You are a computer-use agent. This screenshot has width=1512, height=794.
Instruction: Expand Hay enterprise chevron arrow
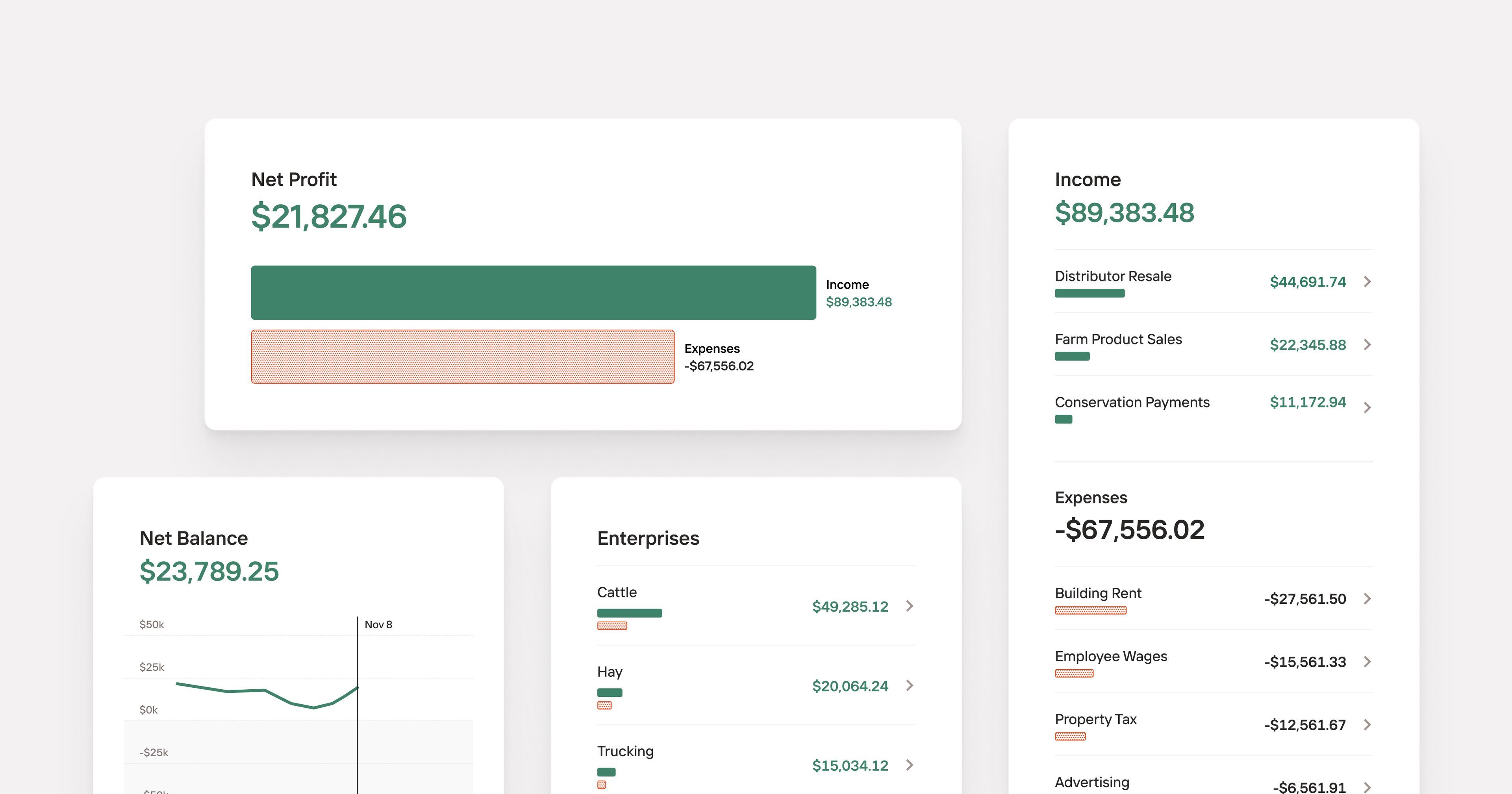click(x=909, y=685)
